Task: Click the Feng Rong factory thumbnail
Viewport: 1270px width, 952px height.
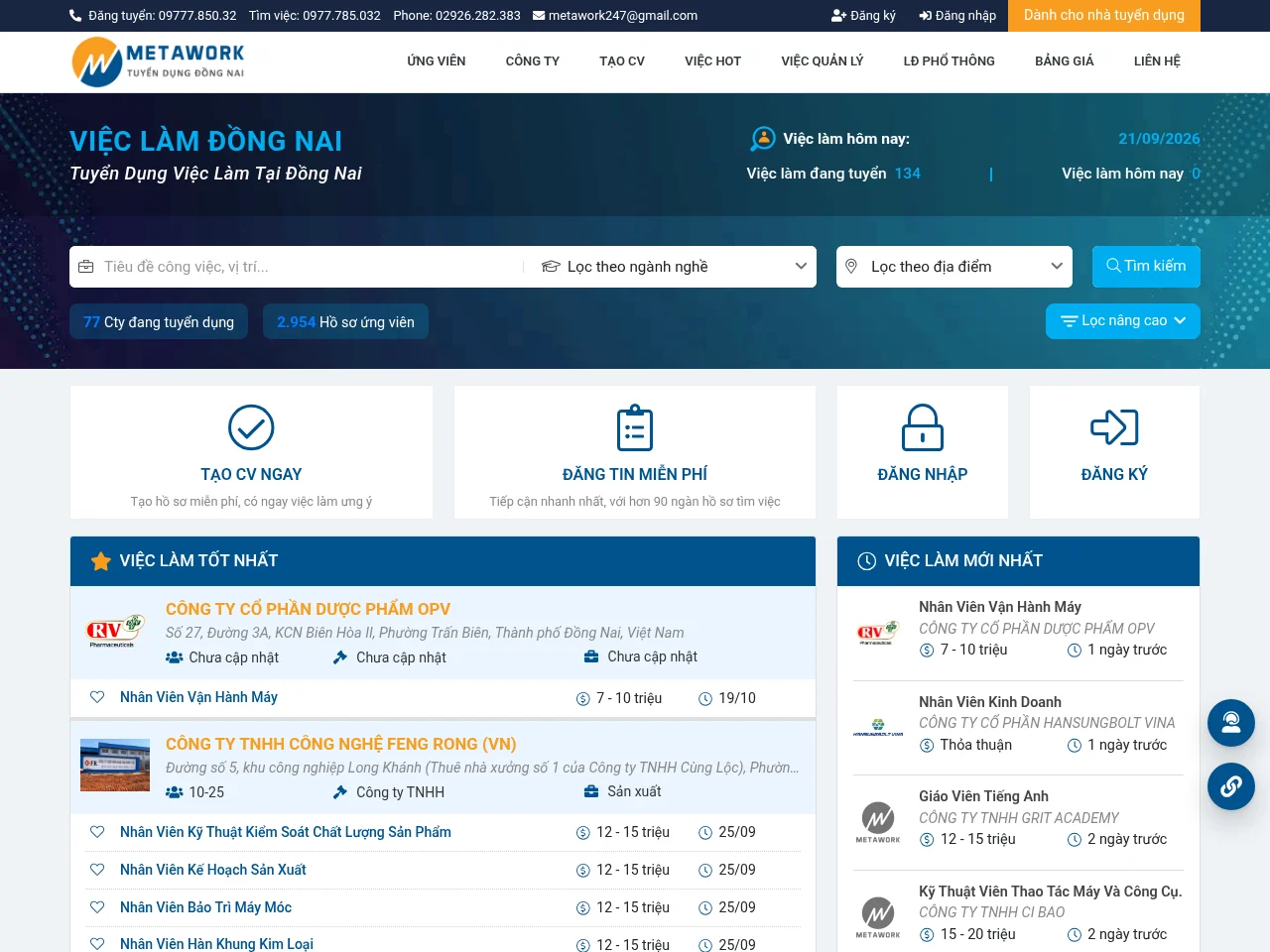Action: (115, 765)
